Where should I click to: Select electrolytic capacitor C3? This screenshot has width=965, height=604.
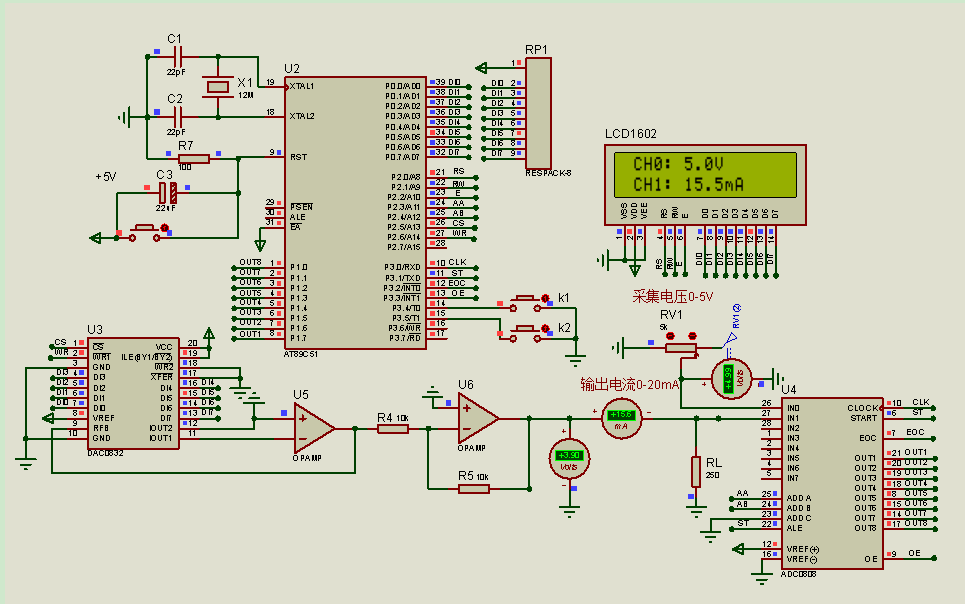pos(168,193)
